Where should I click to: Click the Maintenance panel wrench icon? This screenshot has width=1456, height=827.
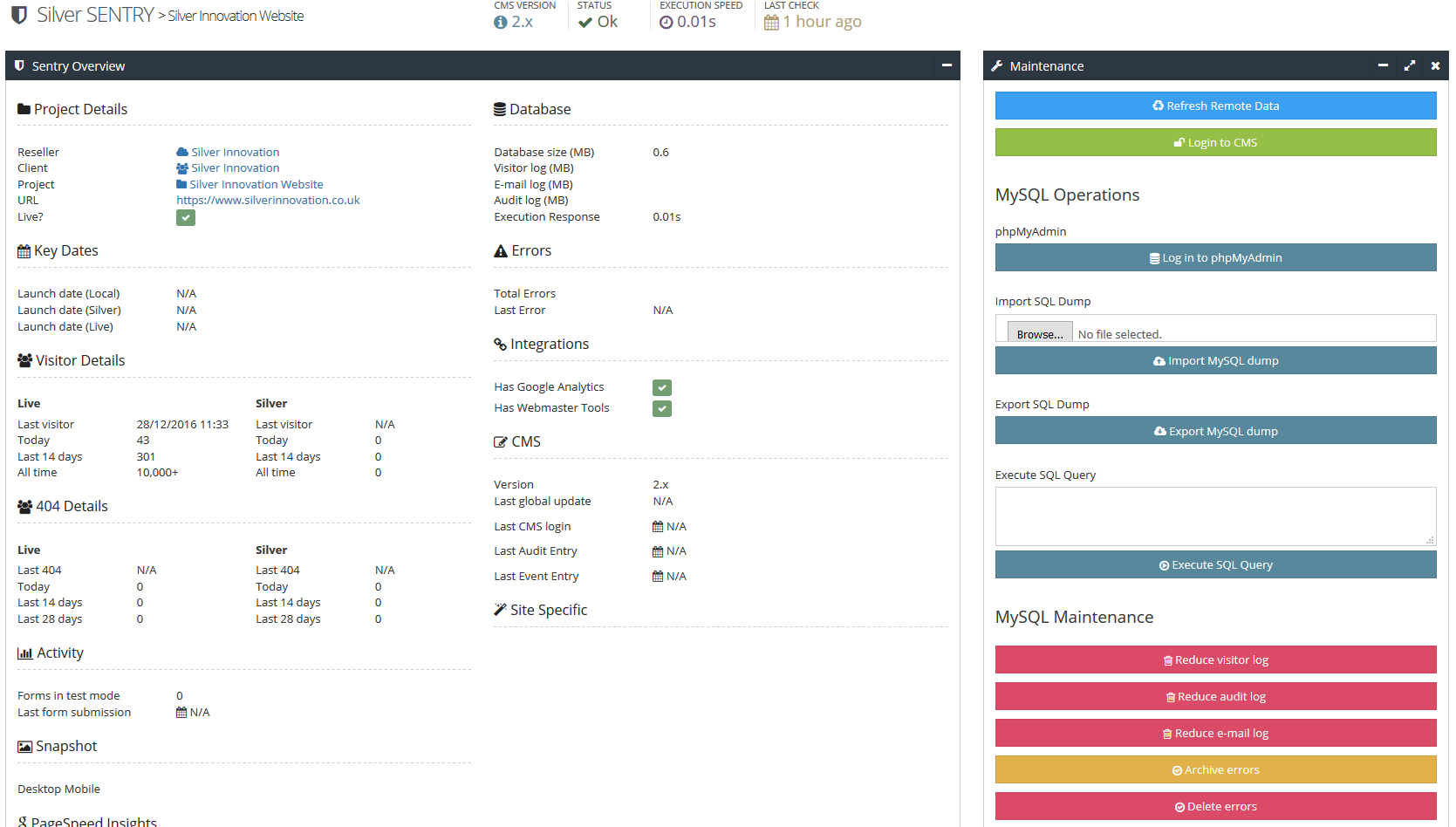997,65
